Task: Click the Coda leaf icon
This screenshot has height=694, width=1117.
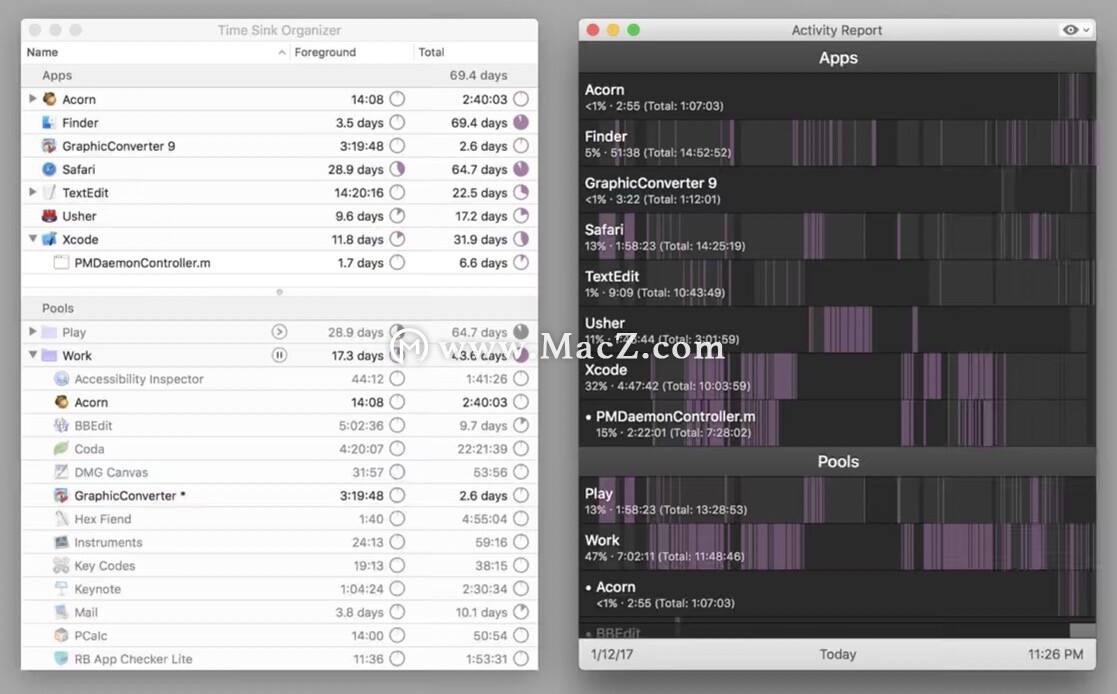Action: tap(61, 449)
